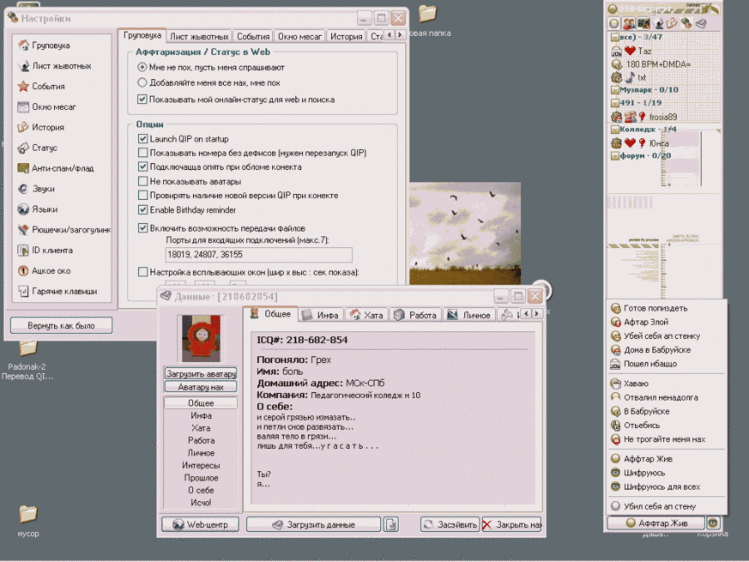Click the tools icon in contact list toolbar
Screen dimensions: 749x562
pos(686,23)
